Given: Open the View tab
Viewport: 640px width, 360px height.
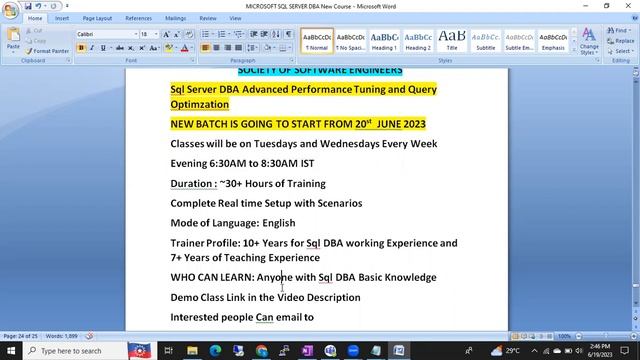Looking at the screenshot, I should click(x=235, y=18).
